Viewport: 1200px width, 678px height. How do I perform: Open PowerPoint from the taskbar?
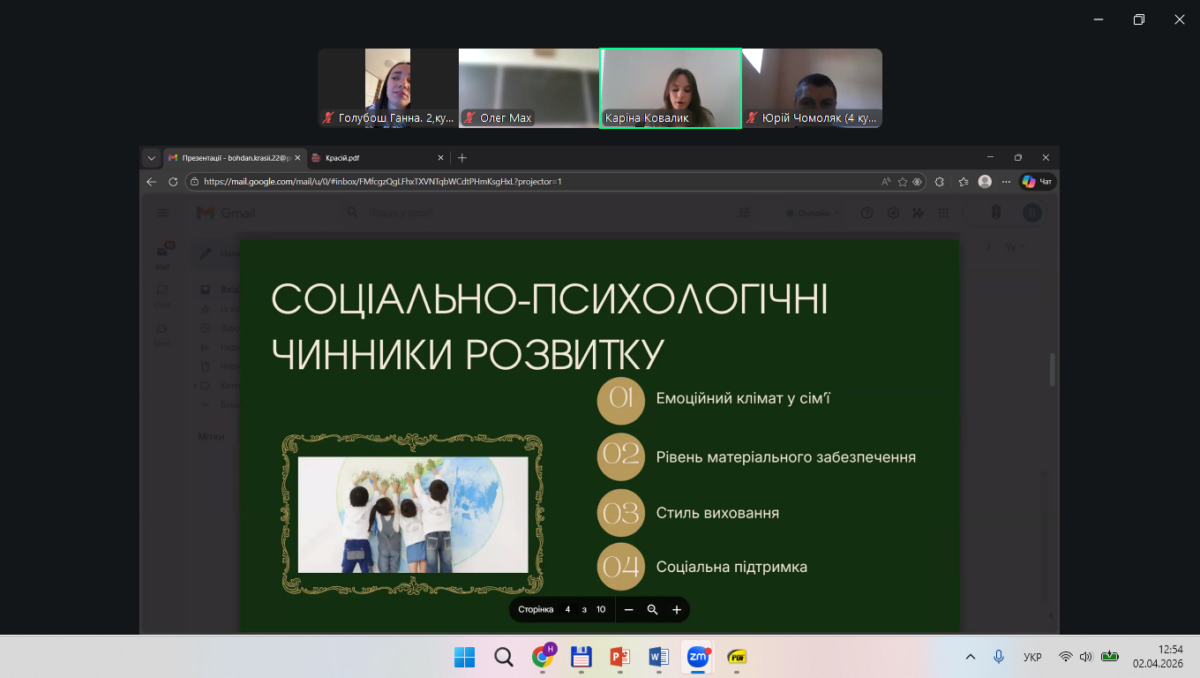[x=619, y=657]
